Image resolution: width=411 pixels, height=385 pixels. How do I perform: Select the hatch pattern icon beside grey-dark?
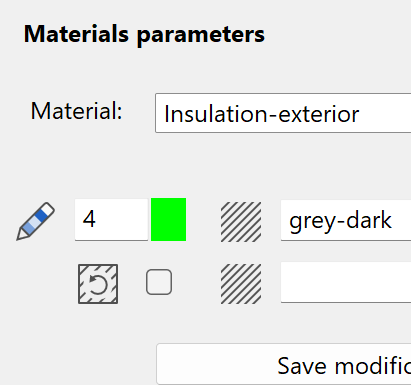(x=241, y=222)
